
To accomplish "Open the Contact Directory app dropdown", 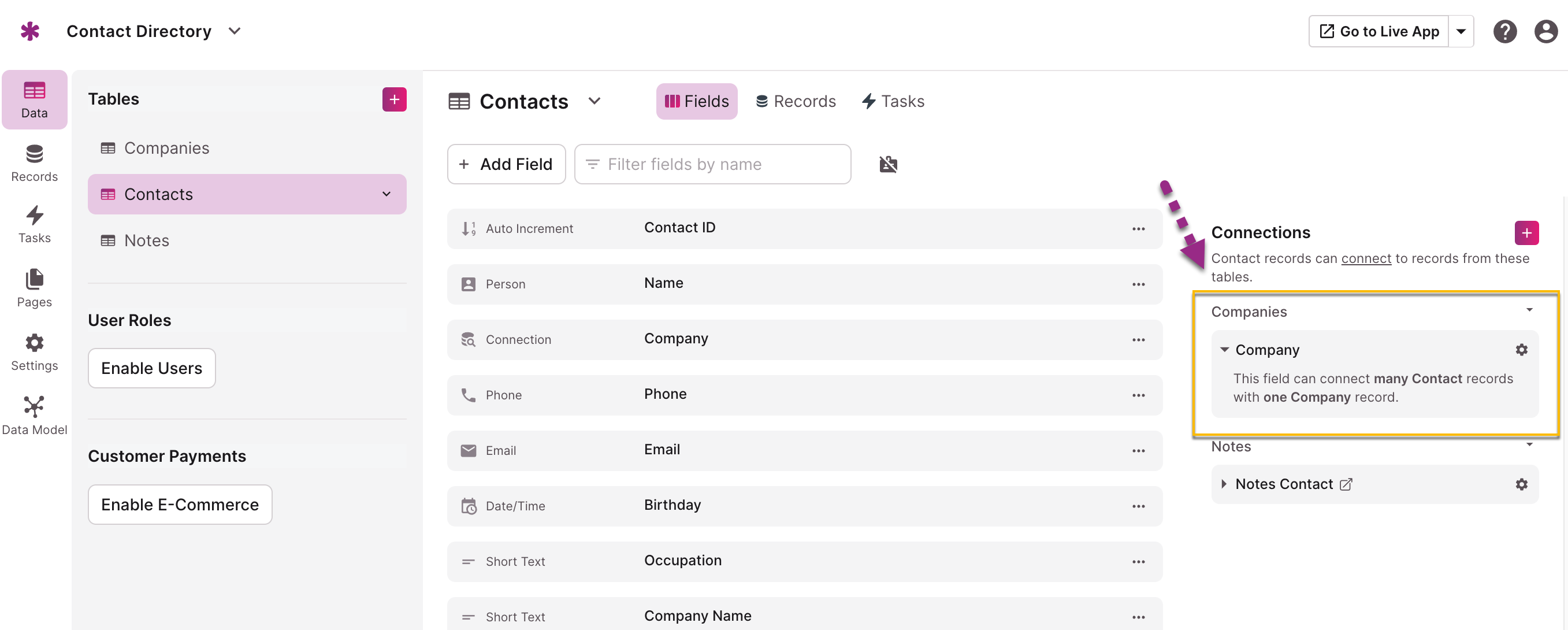I will [x=235, y=31].
